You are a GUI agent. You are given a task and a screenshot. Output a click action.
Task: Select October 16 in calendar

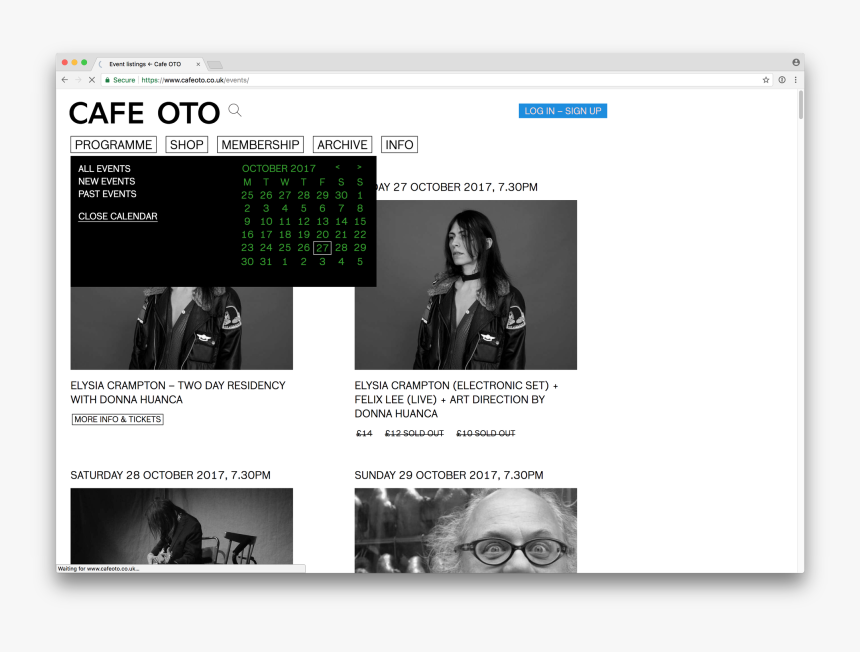point(247,235)
